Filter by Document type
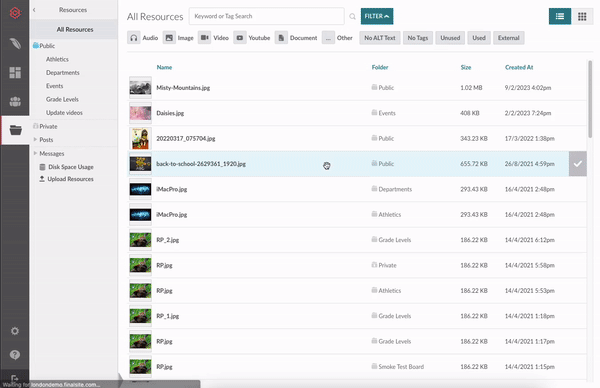The width and height of the screenshot is (600, 388). point(296,38)
